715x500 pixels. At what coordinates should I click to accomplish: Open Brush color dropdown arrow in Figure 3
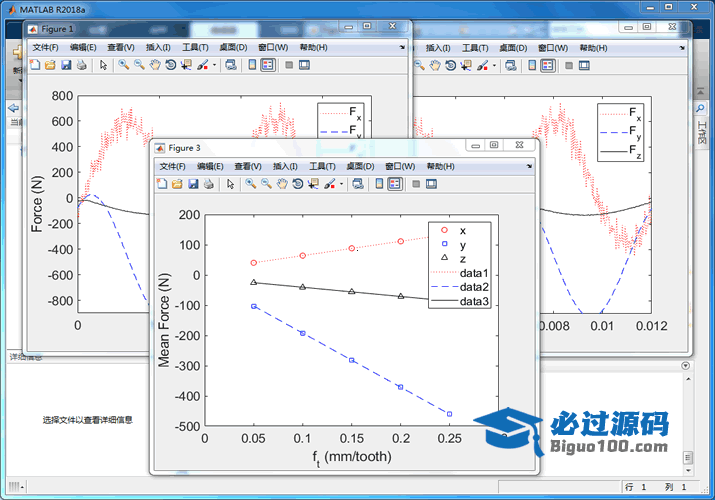click(x=341, y=184)
